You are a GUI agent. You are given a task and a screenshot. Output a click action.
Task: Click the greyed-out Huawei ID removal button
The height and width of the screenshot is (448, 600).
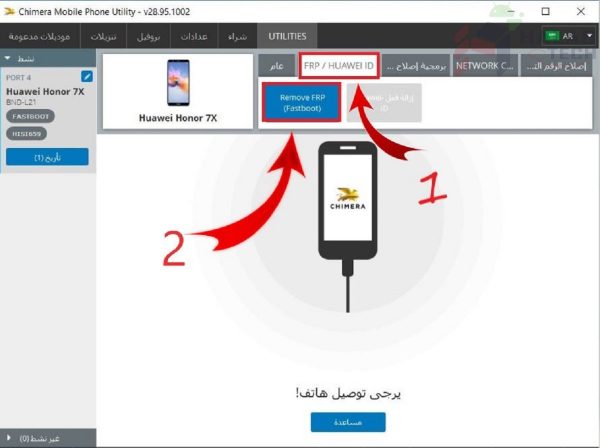[384, 103]
